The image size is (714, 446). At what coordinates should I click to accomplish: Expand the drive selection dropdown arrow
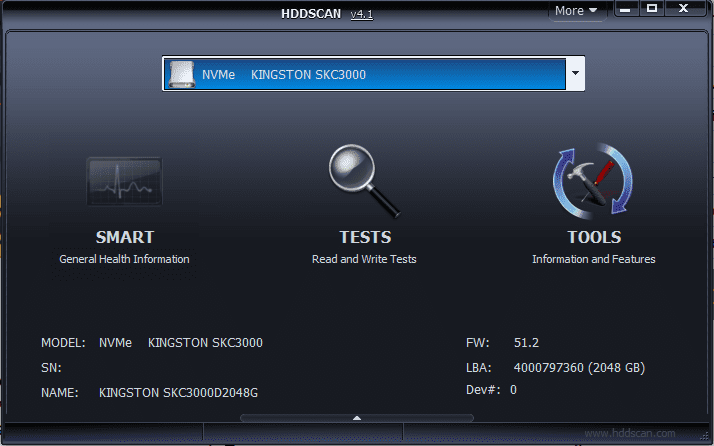tap(576, 73)
